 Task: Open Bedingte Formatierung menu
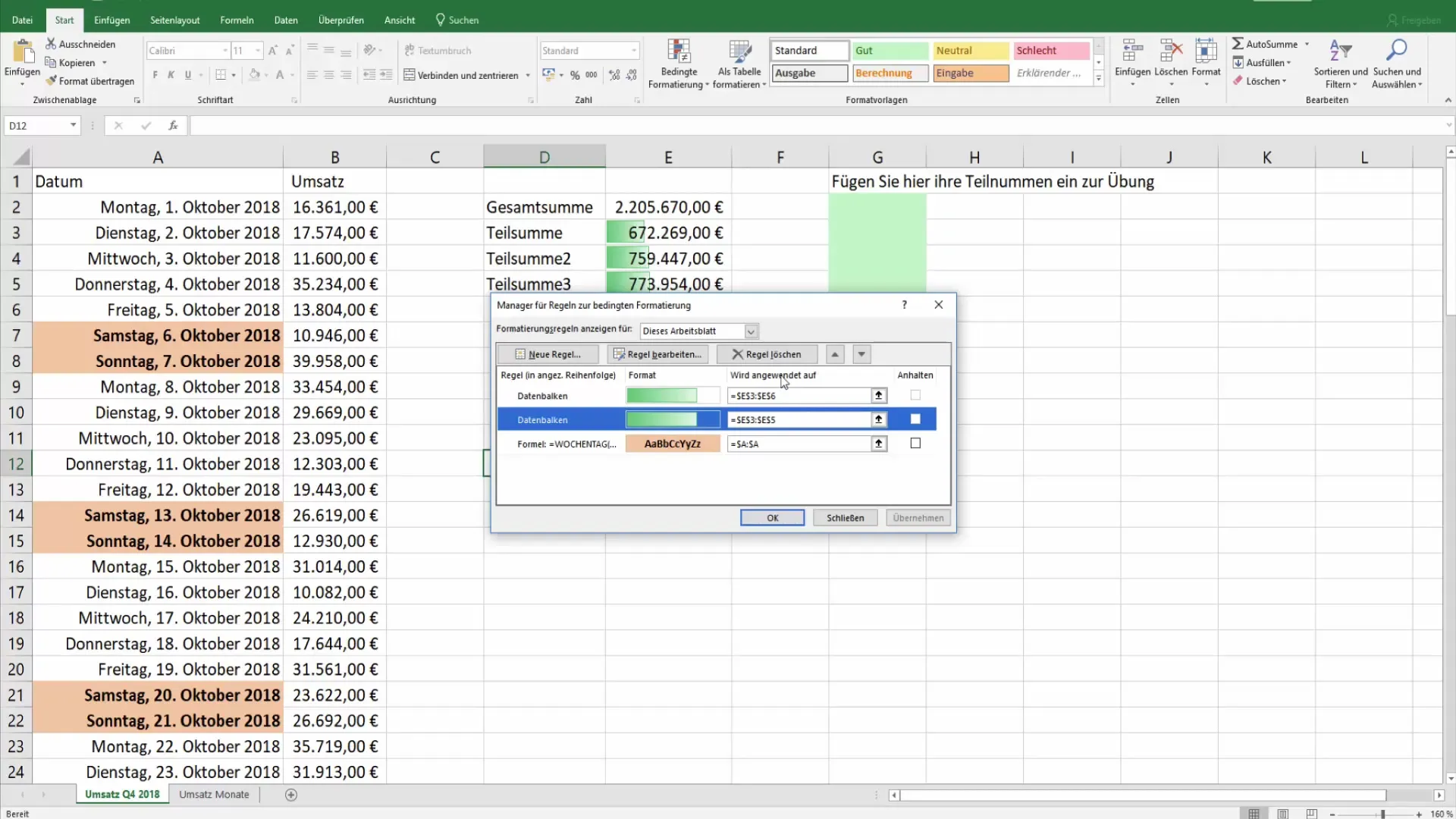pos(679,64)
